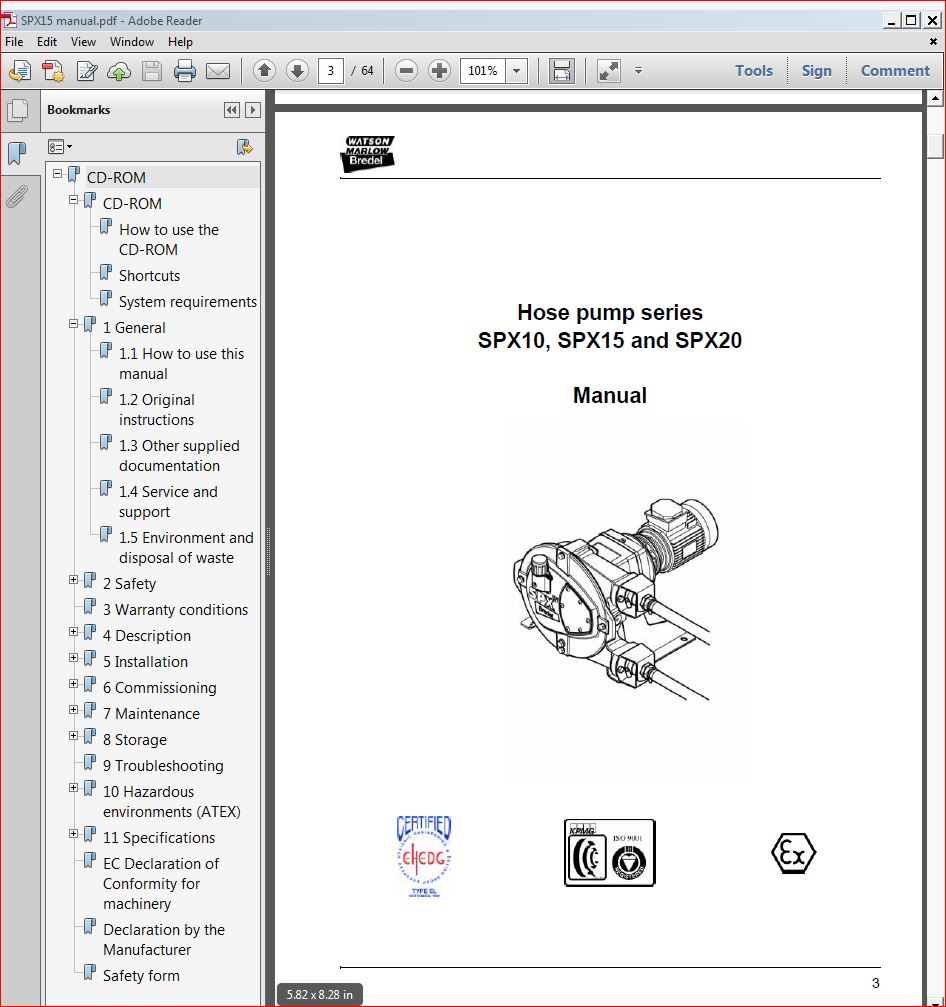
Task: Click the zoom out minus button
Action: click(406, 71)
